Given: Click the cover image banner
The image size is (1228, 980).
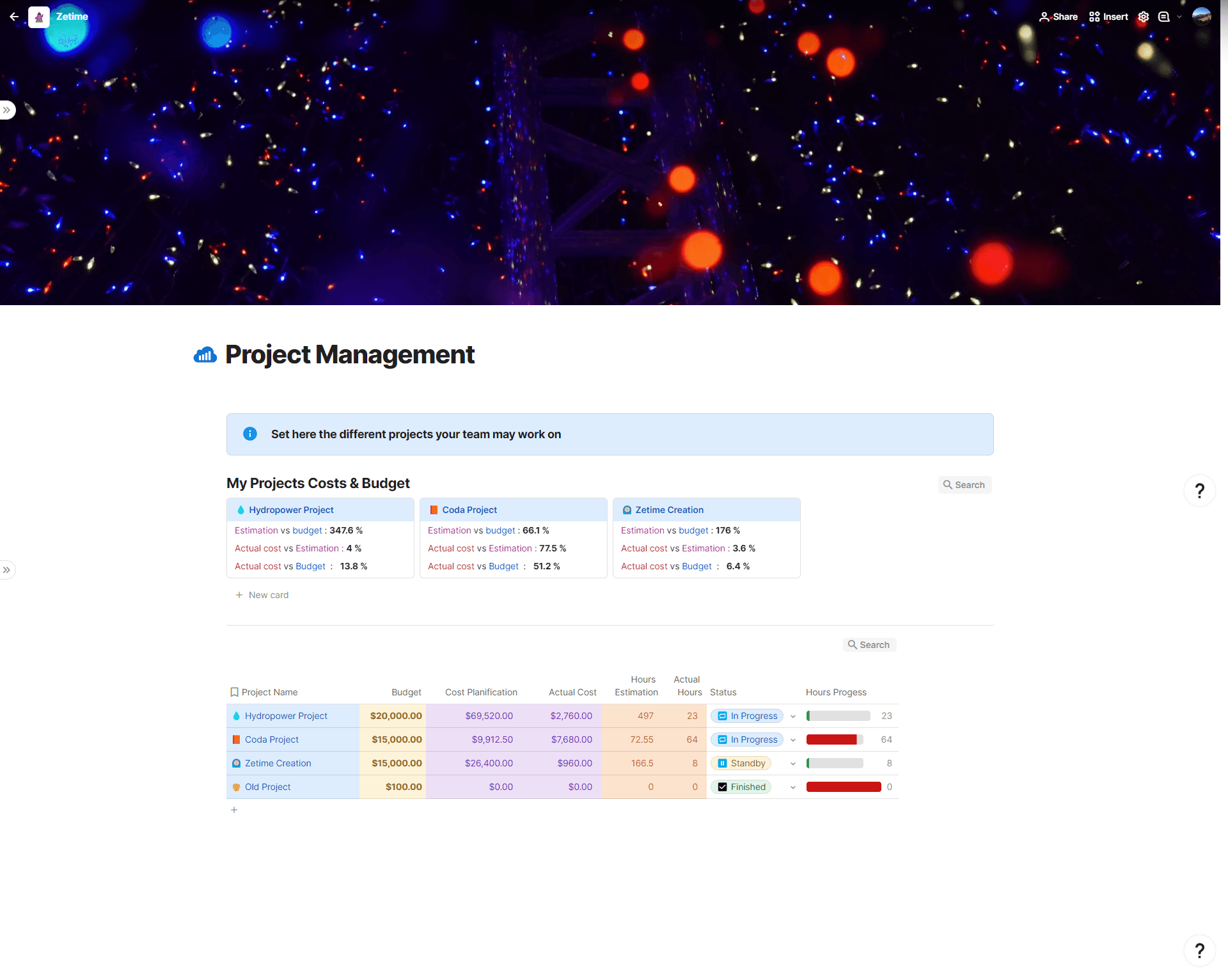Looking at the screenshot, I should tap(610, 152).
